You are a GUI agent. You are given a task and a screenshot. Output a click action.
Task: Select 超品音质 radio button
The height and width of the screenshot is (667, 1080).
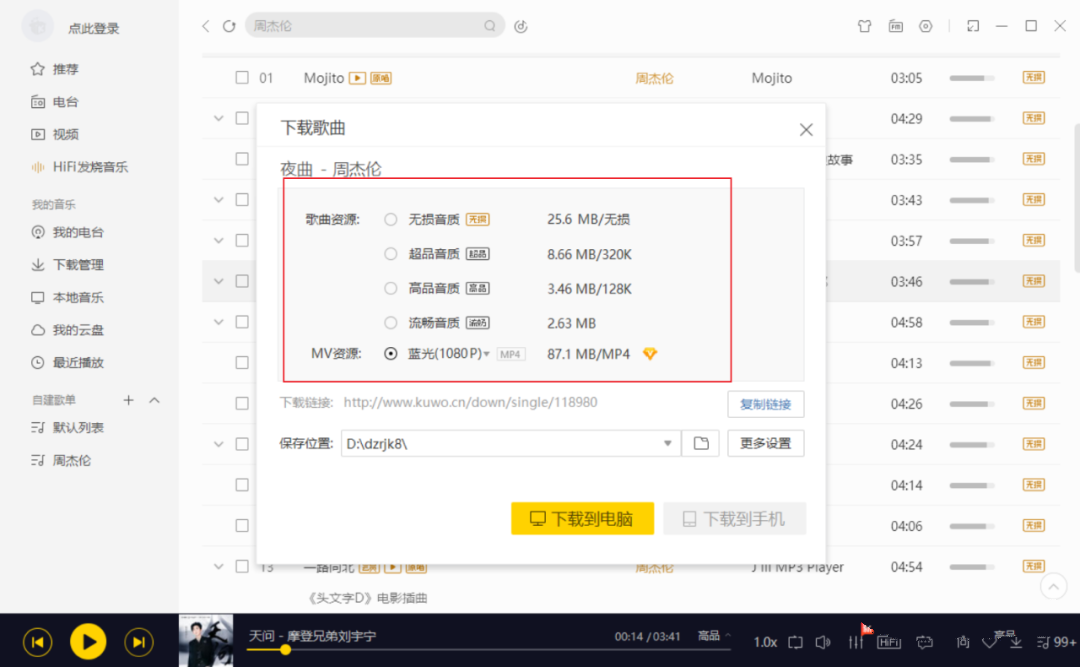coord(391,254)
